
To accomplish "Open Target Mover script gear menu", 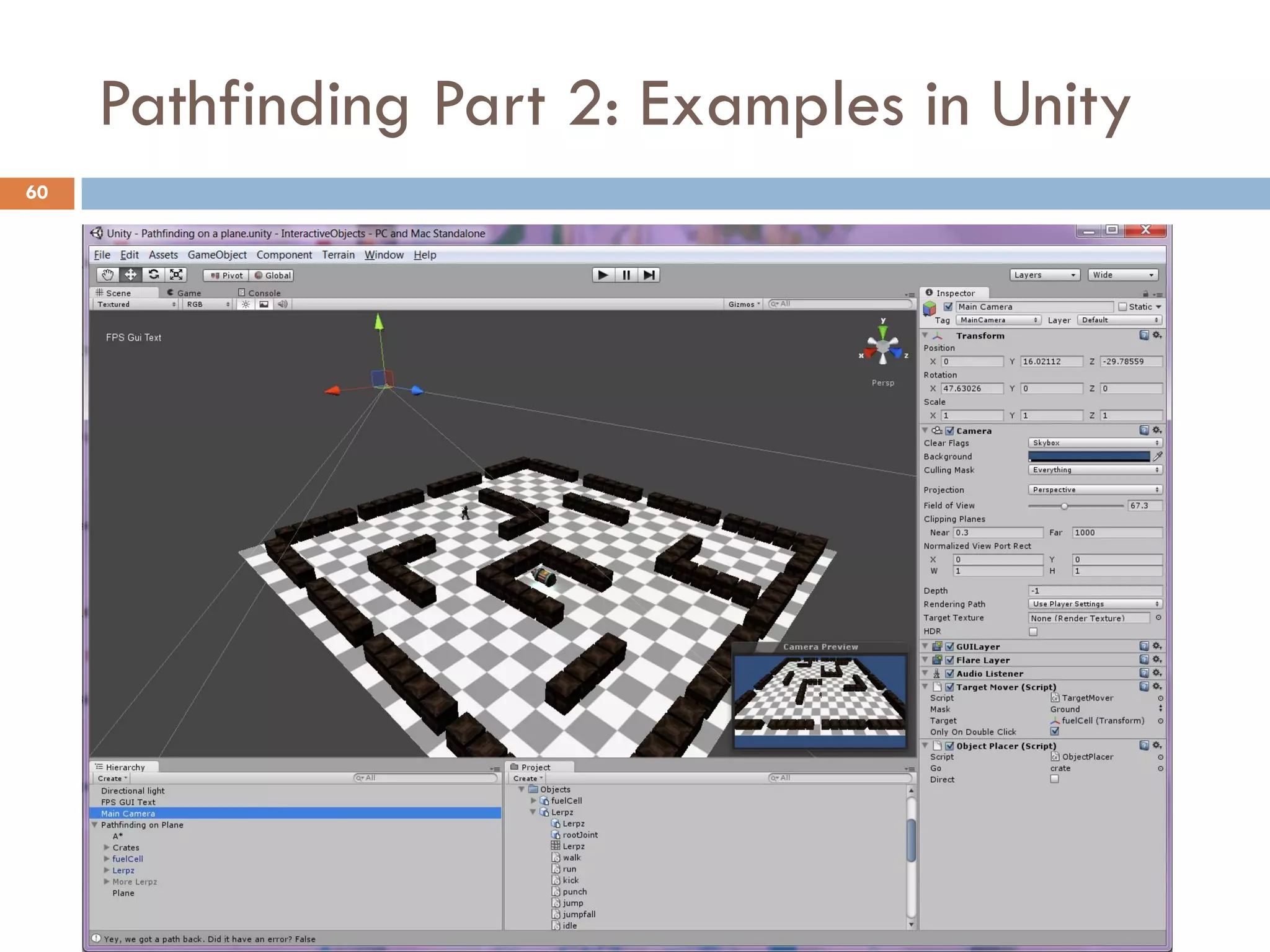I will tap(1157, 687).
